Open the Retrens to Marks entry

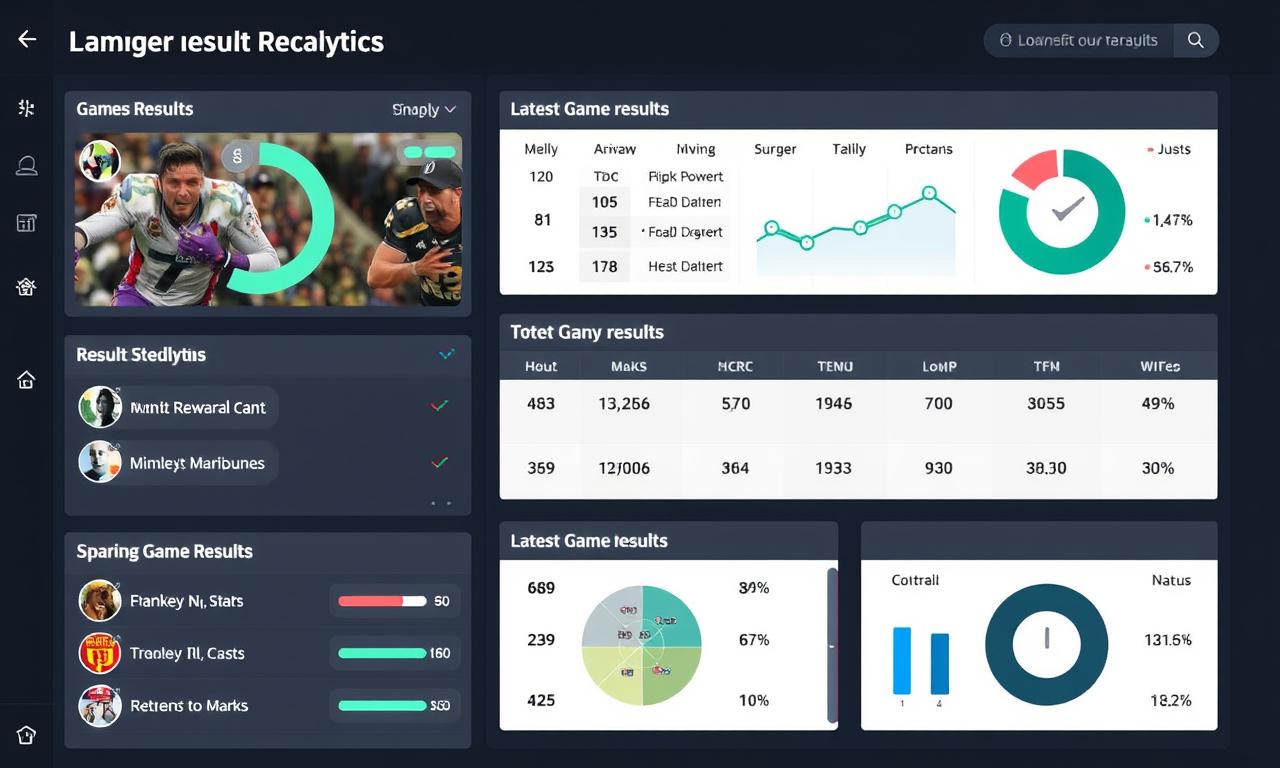(x=189, y=705)
